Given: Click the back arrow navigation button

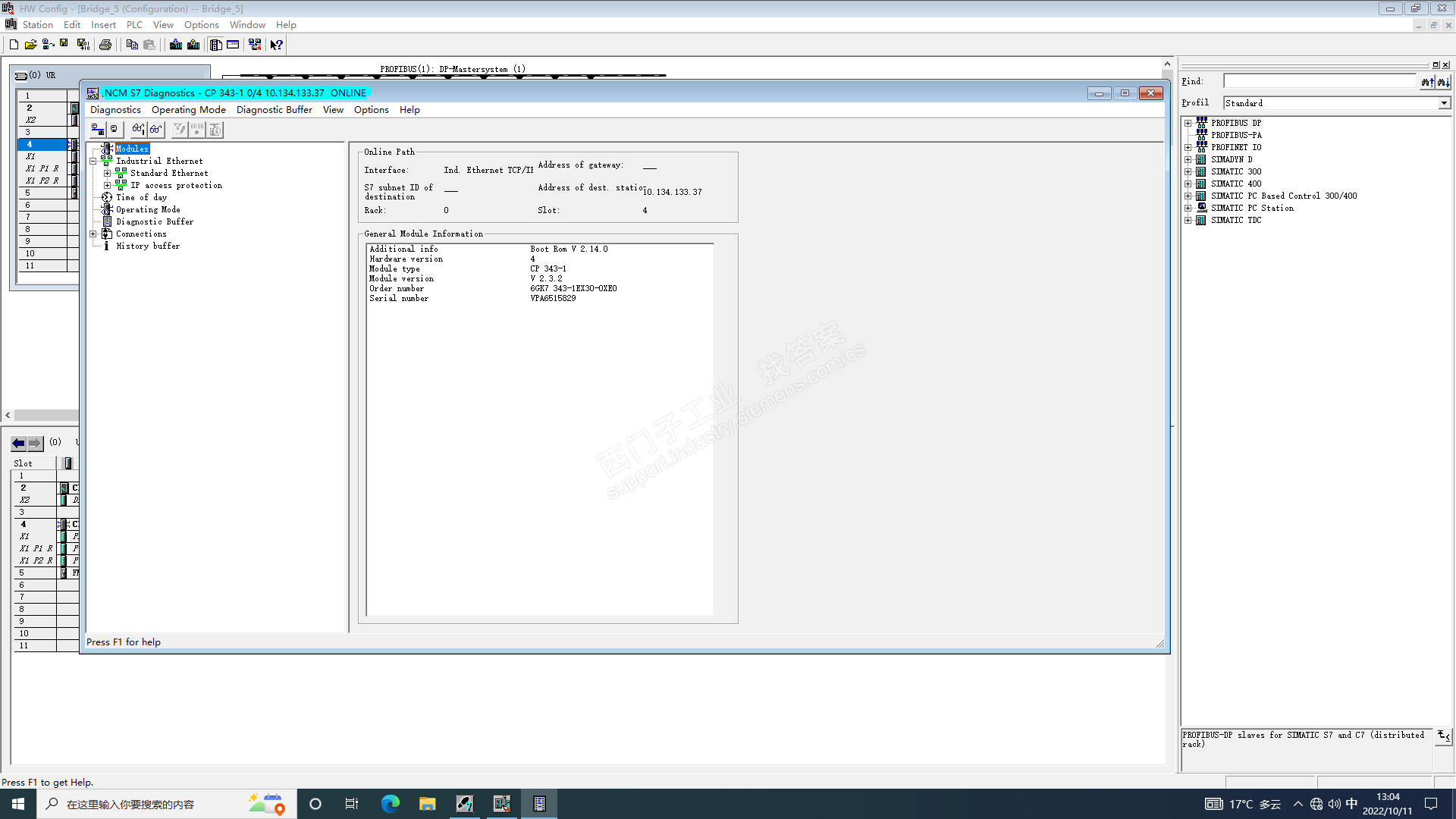Looking at the screenshot, I should [18, 443].
